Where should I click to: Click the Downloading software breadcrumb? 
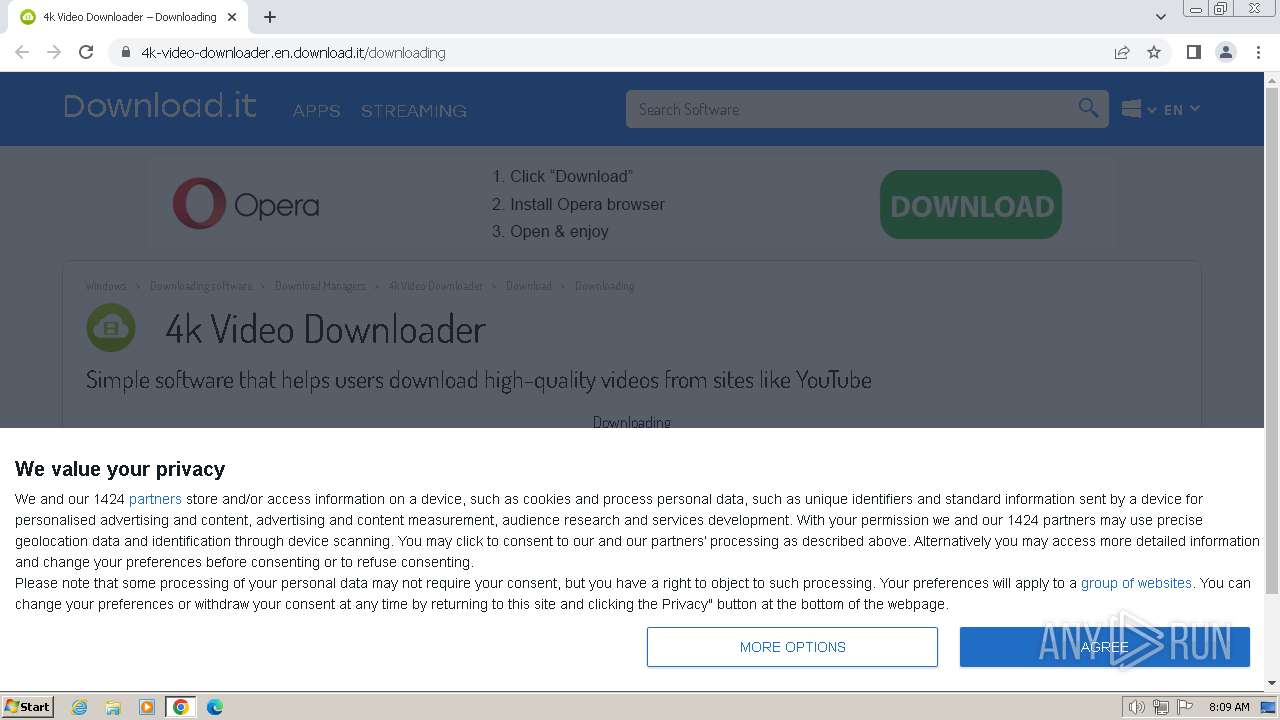[201, 286]
